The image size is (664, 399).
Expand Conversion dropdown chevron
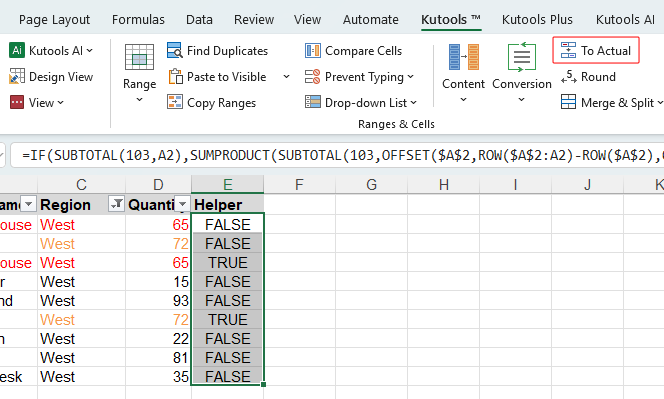522,100
